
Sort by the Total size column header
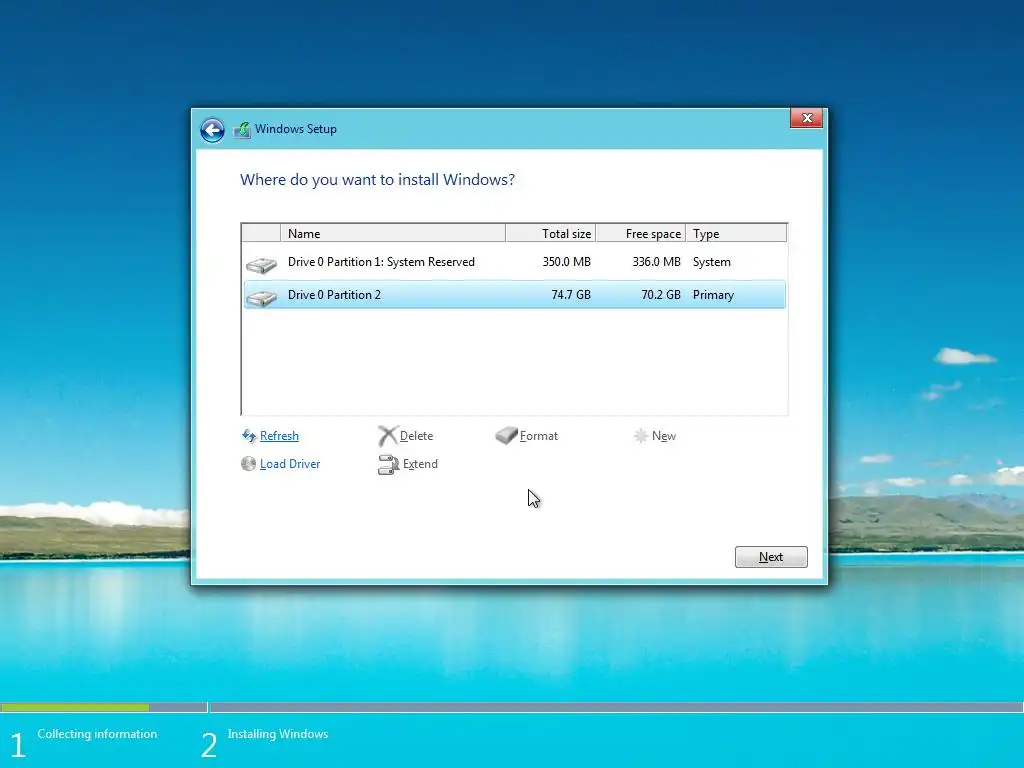click(551, 233)
